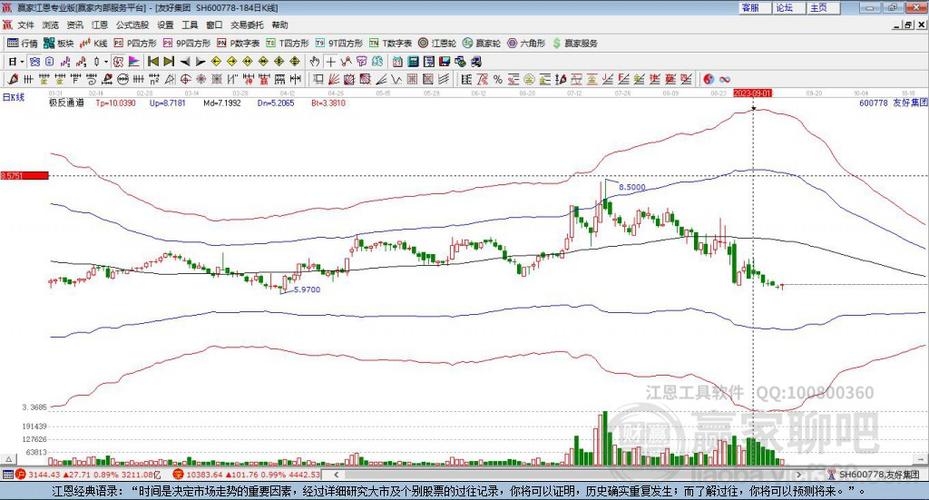
Task: Open the 9T四方形 tool
Action: click(339, 43)
